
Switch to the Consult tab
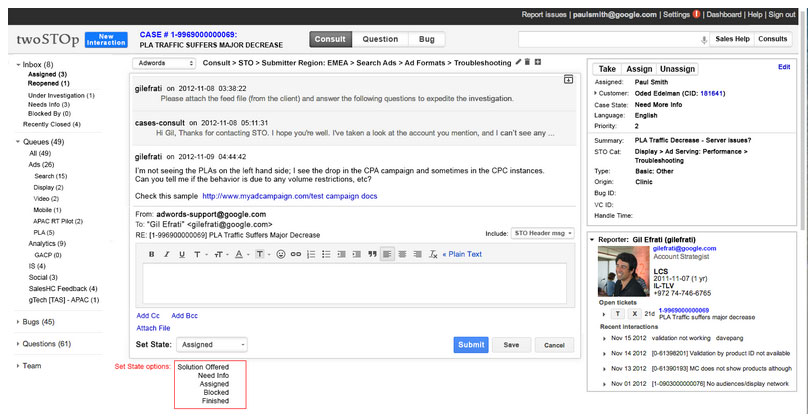click(330, 39)
